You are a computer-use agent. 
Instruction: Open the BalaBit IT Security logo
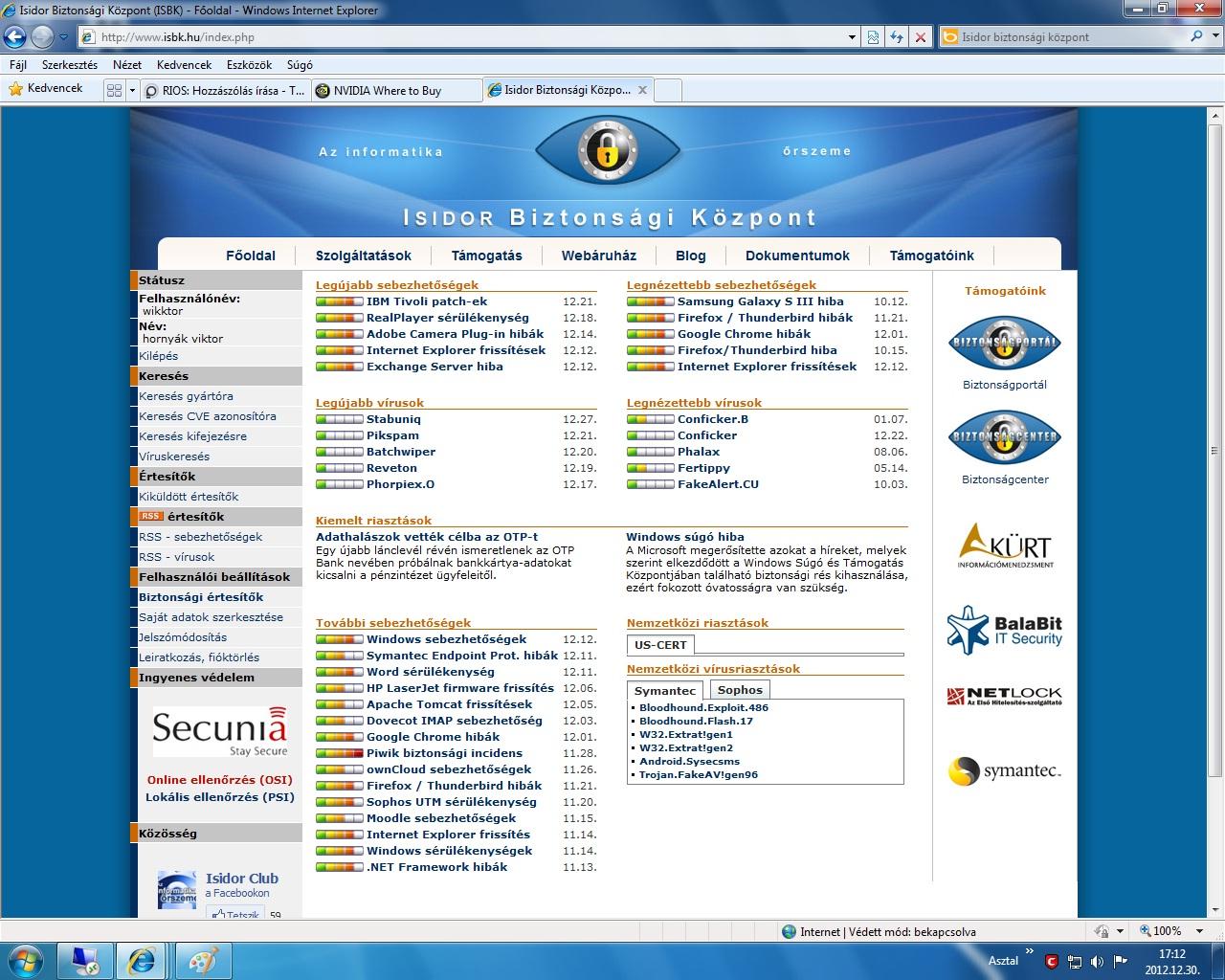point(1005,630)
